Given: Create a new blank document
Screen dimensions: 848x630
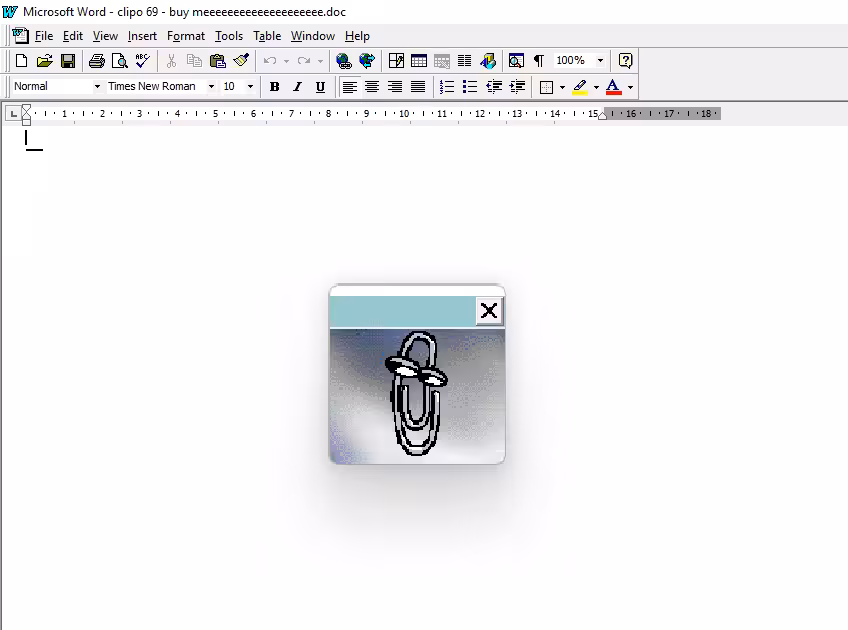Looking at the screenshot, I should 21,61.
